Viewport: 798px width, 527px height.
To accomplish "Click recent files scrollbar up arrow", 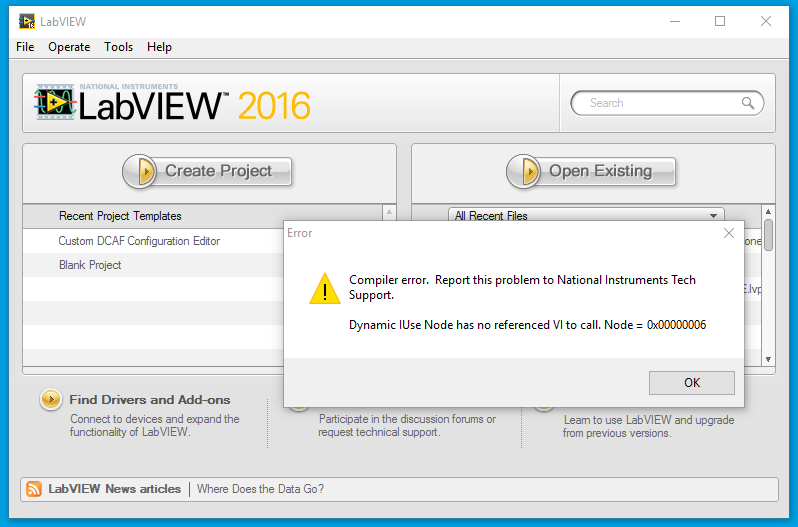I will (768, 211).
